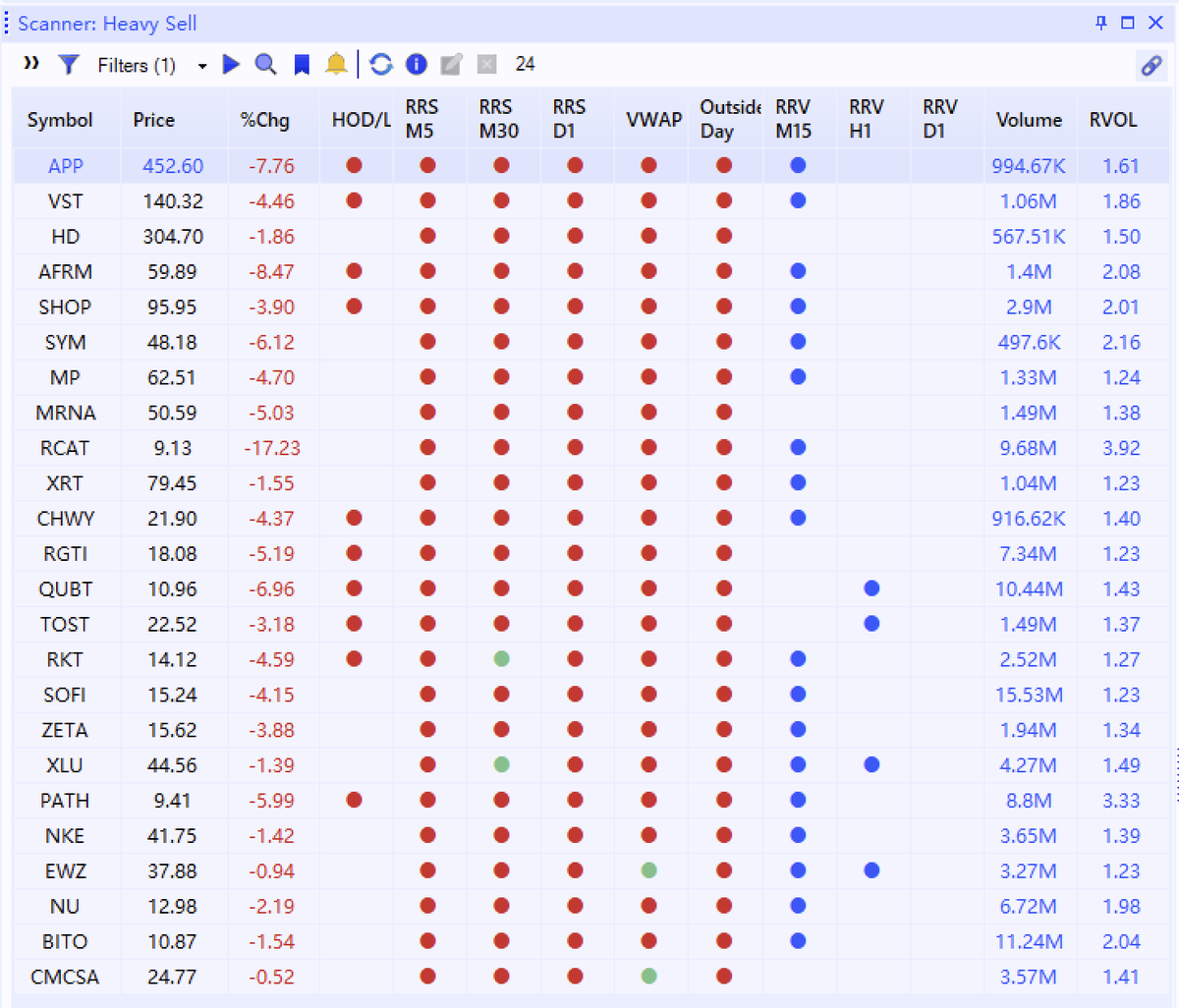Sort by RRS M5 column header
This screenshot has width=1179, height=1008.
(421, 119)
